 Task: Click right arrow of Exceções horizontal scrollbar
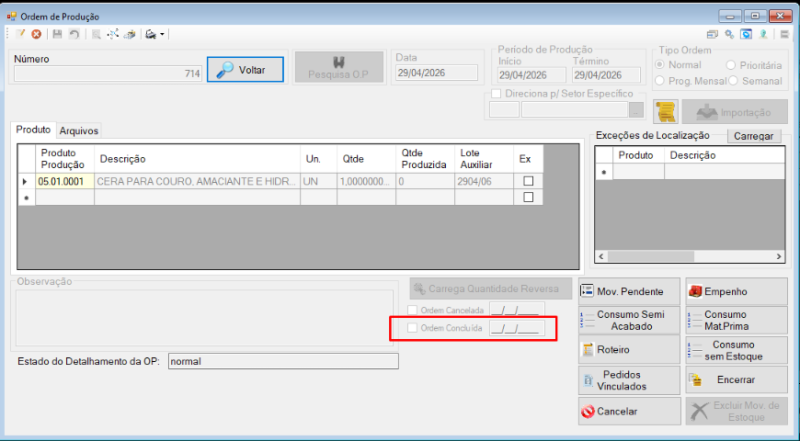pyautogui.click(x=779, y=256)
